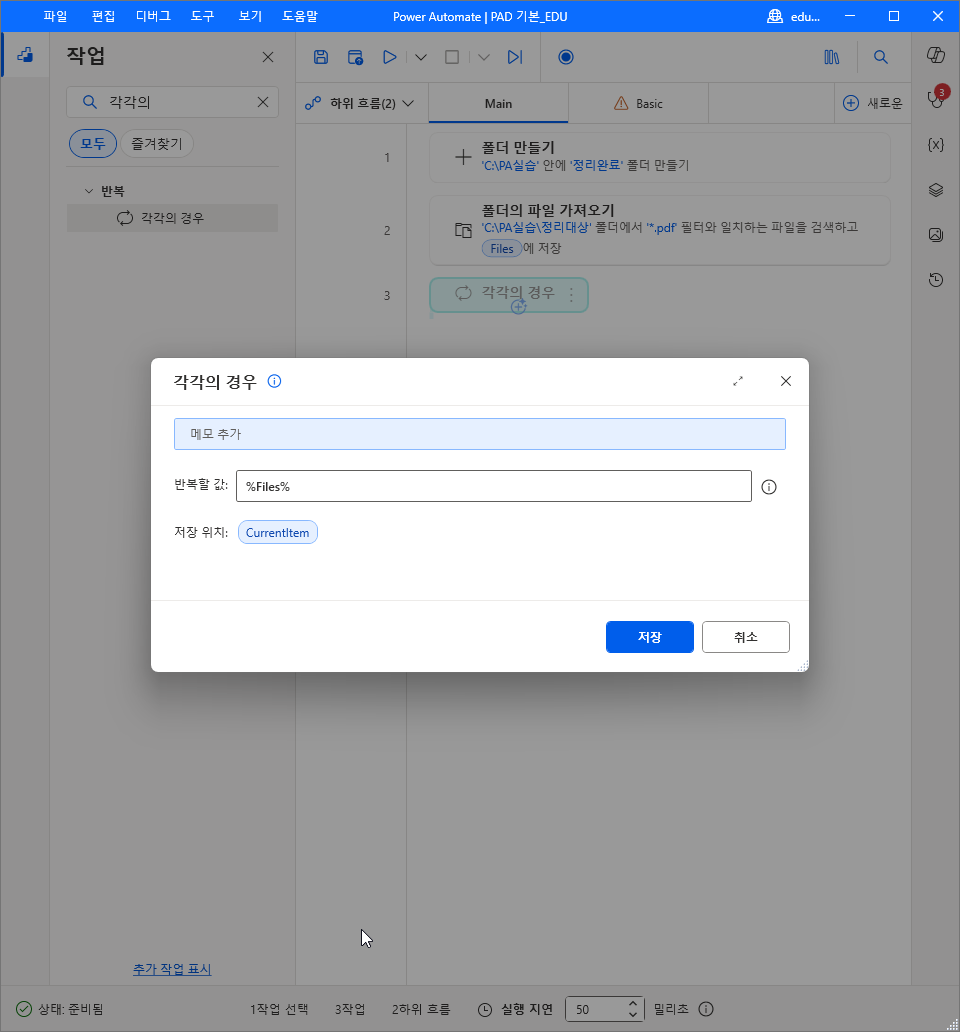Open the 도구 menu
This screenshot has height=1032, width=960.
coord(203,16)
